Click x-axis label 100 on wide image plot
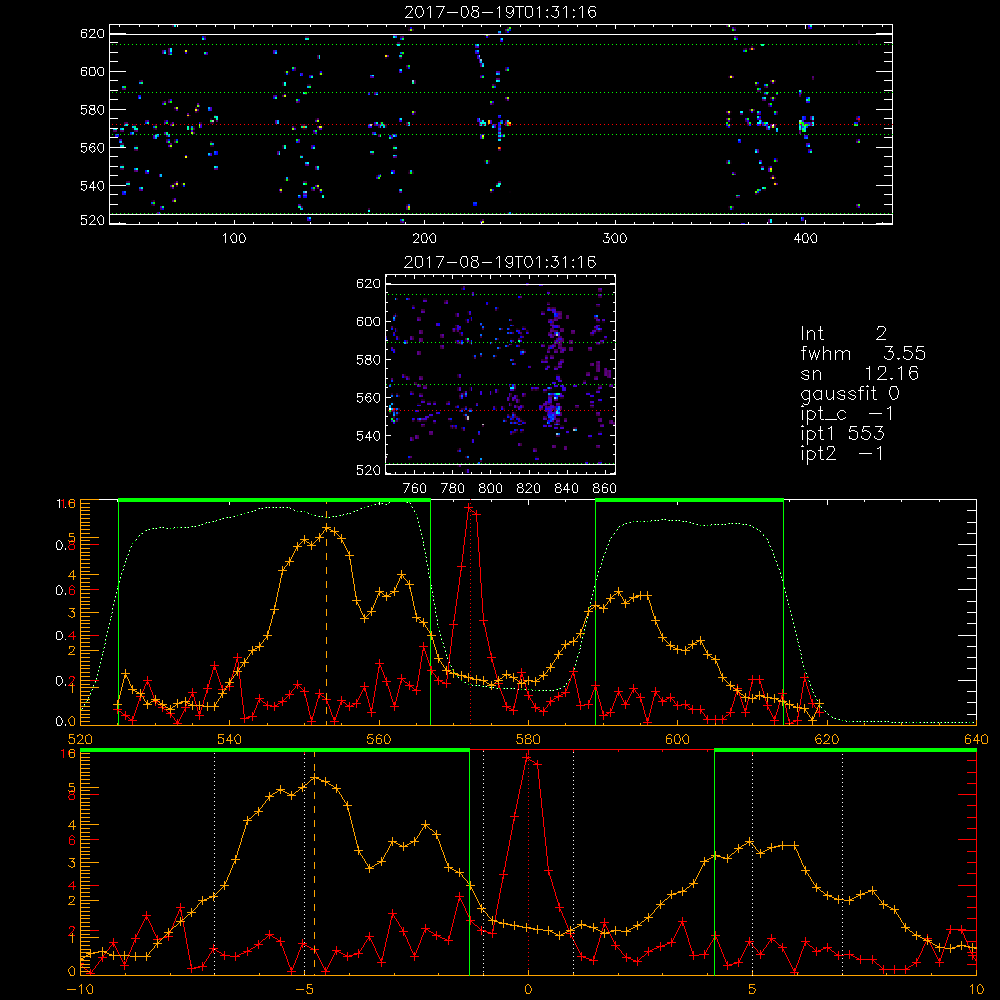The height and width of the screenshot is (1000, 1000). tap(235, 239)
